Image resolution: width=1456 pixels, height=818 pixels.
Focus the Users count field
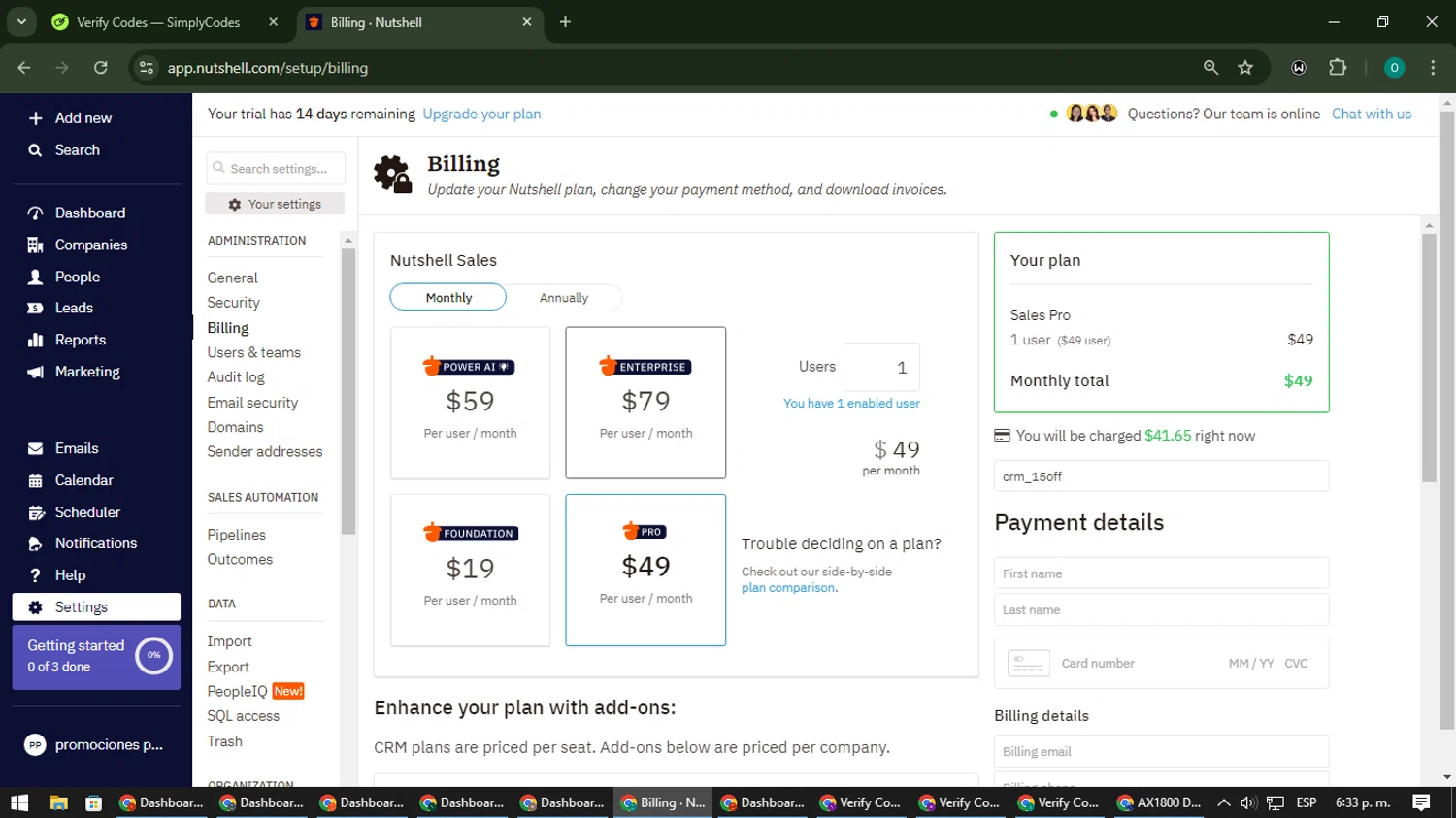point(881,368)
